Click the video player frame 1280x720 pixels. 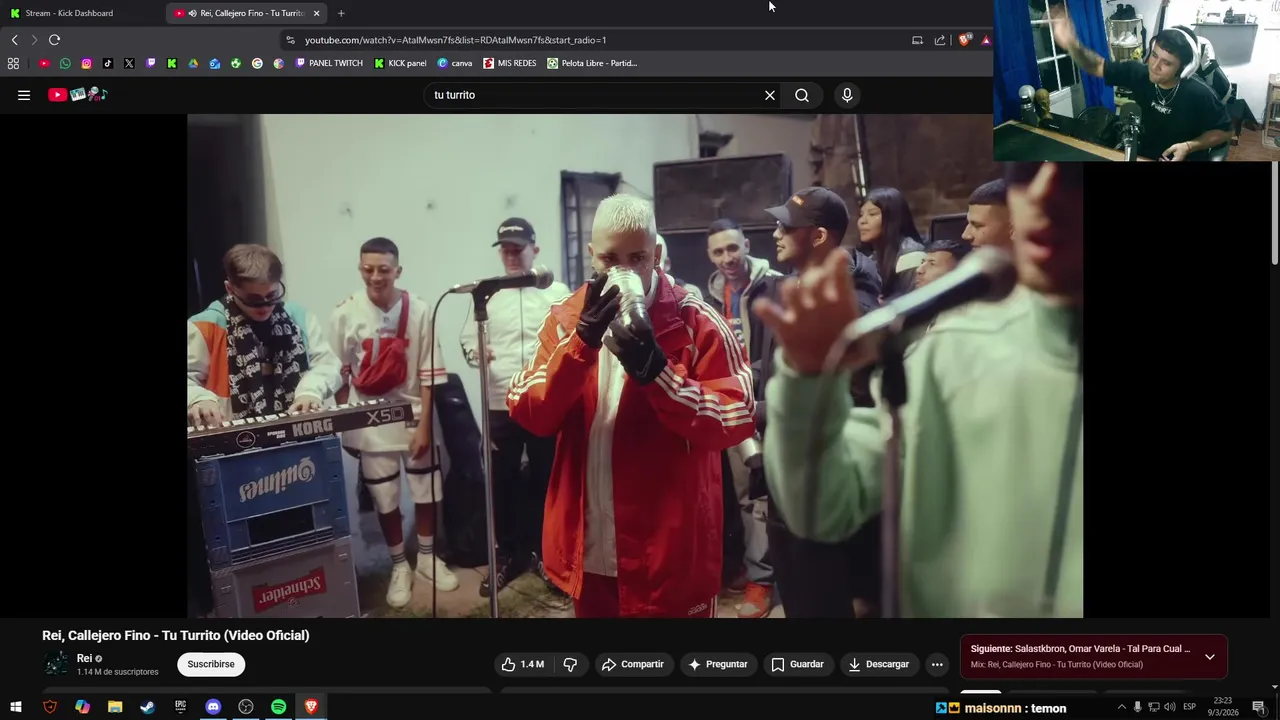tap(635, 365)
